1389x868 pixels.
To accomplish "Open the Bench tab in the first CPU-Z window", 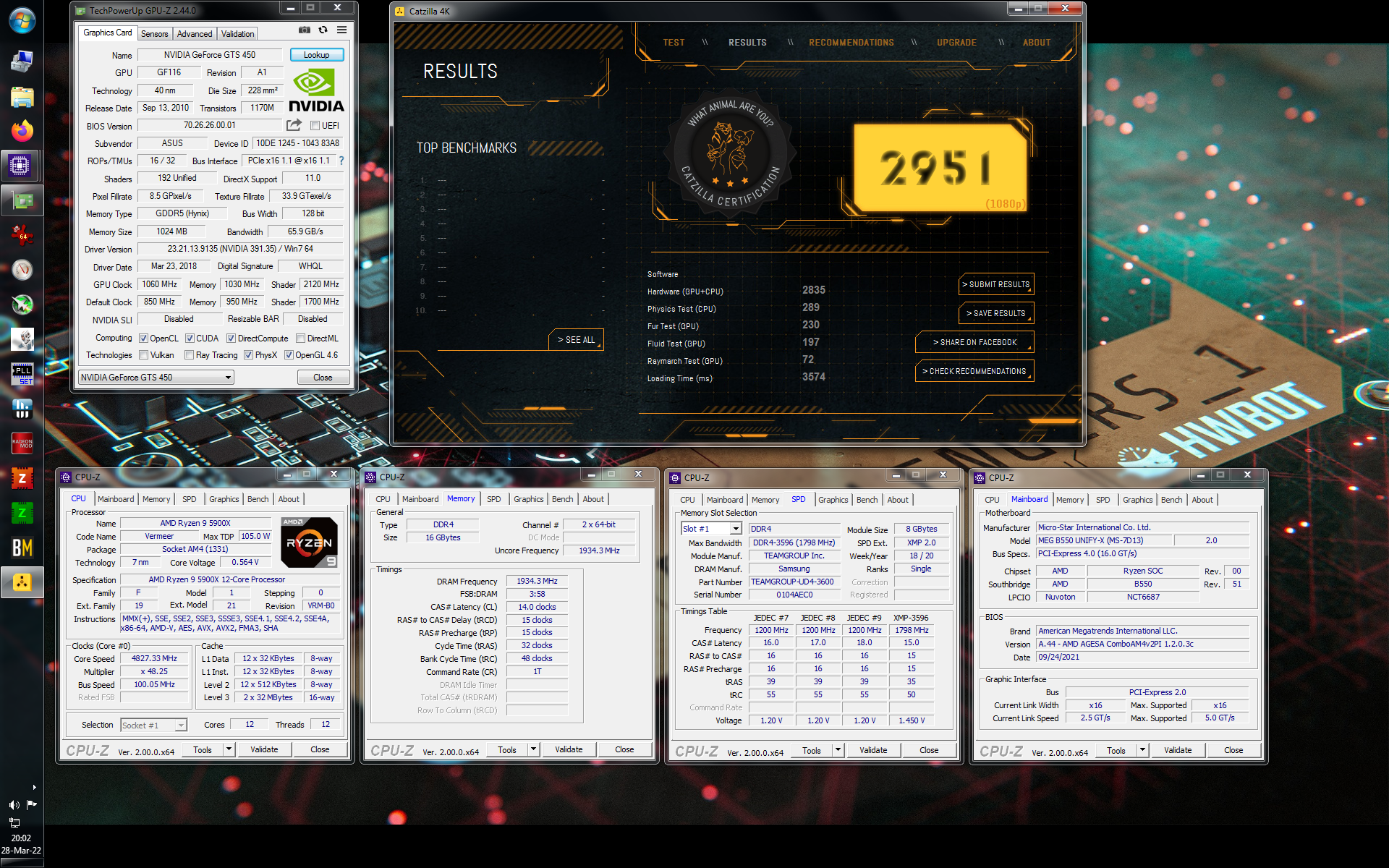I will [x=258, y=499].
